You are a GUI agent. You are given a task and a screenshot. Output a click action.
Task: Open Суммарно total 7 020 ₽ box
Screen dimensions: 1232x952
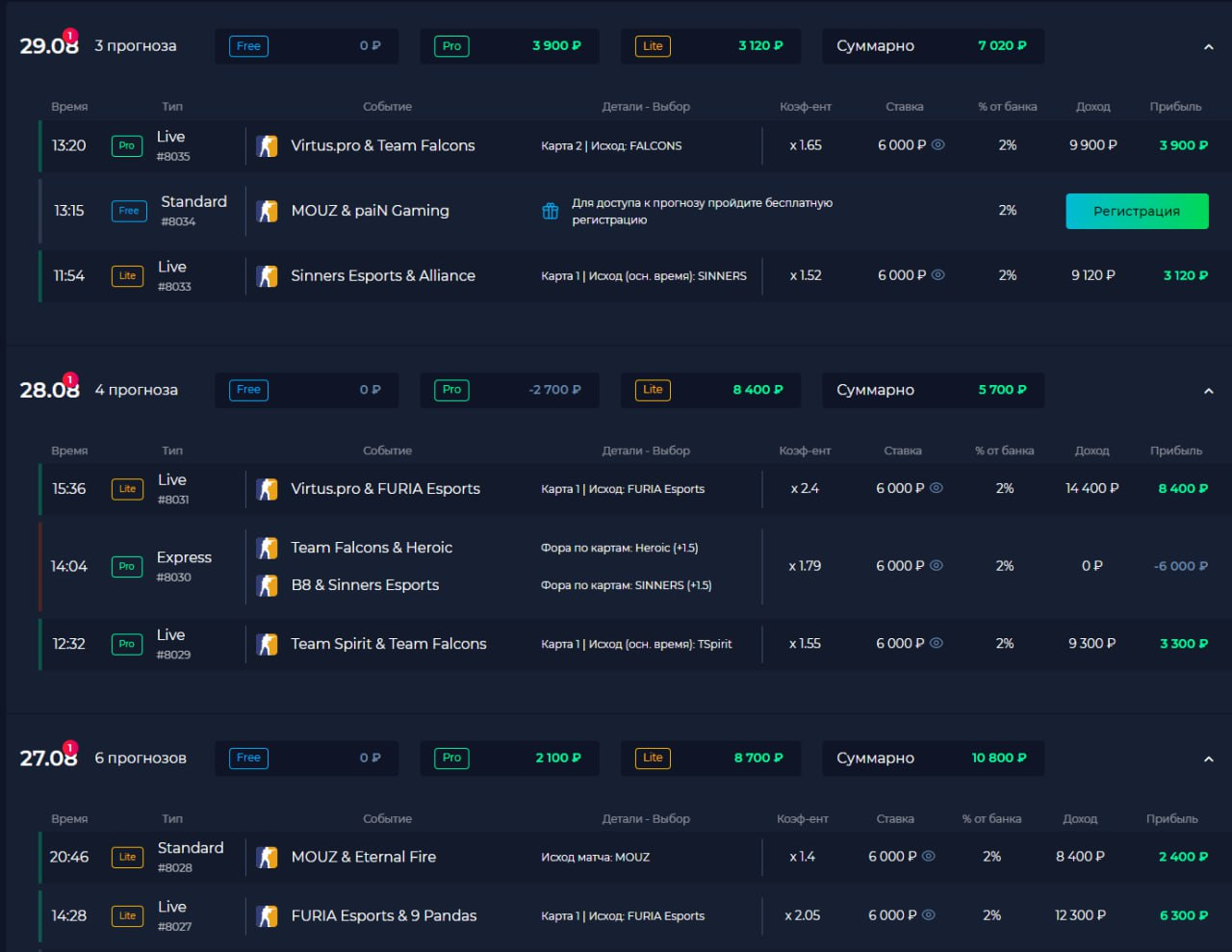coord(933,46)
